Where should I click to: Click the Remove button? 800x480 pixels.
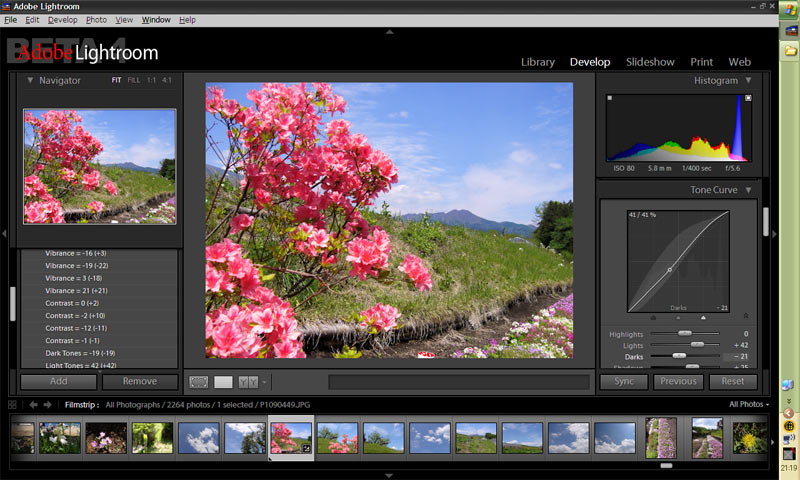(x=140, y=381)
